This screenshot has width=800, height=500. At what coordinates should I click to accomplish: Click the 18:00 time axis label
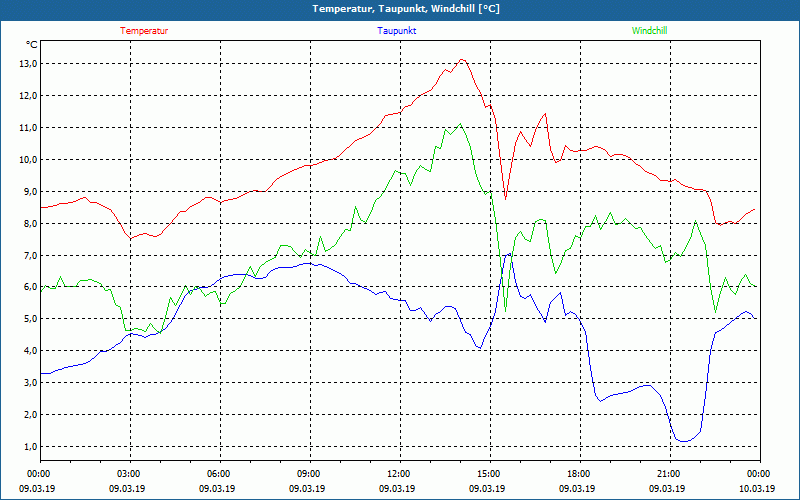(580, 474)
